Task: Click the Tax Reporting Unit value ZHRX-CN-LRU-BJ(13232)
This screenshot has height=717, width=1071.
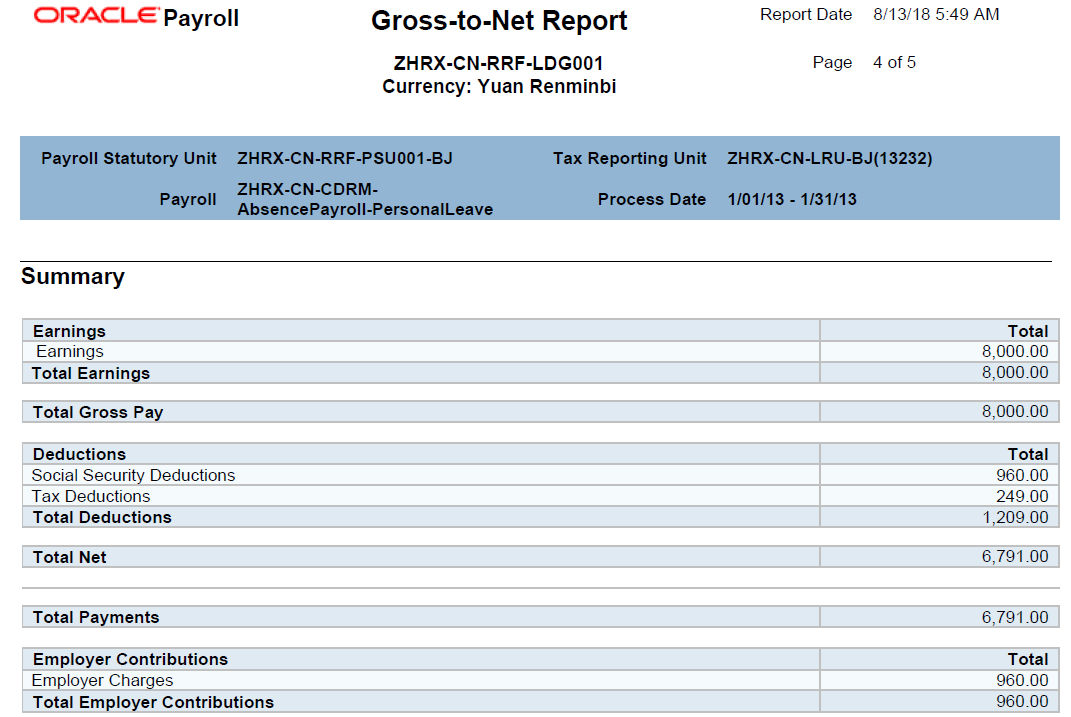Action: tap(829, 158)
